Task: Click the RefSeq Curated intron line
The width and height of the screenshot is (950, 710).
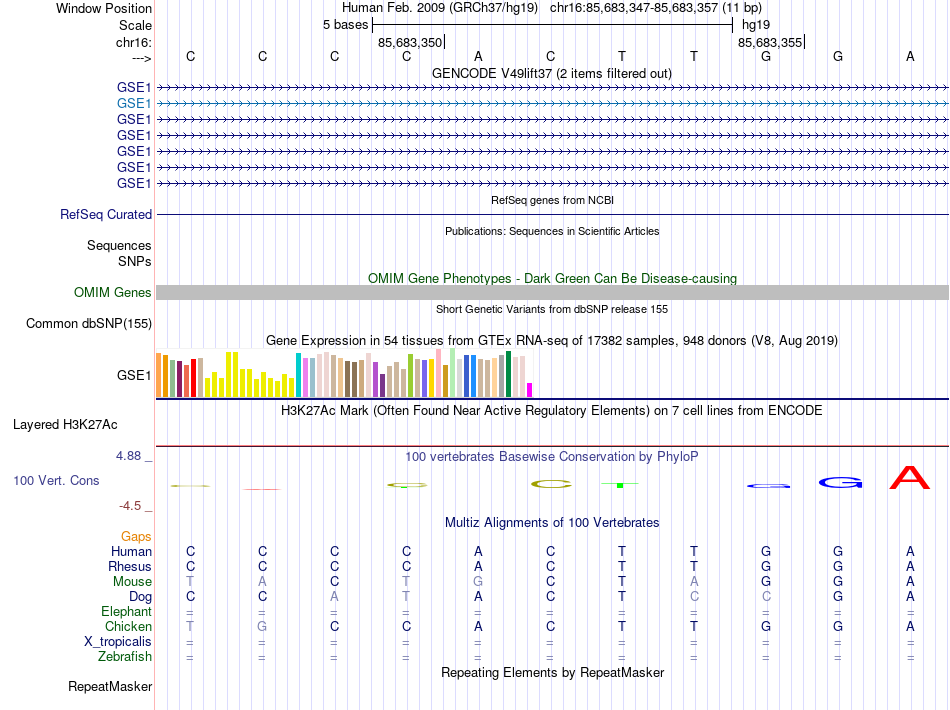Action: [x=552, y=214]
